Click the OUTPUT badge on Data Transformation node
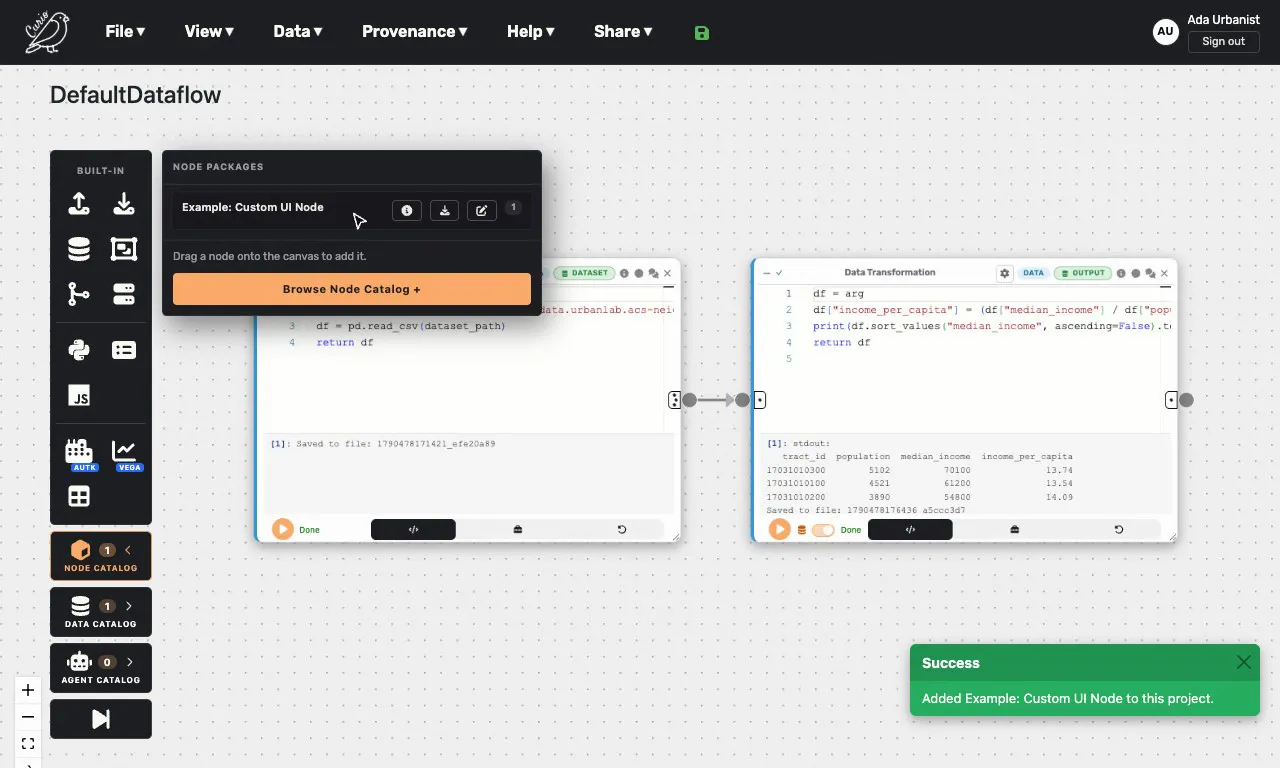The width and height of the screenshot is (1280, 768). coord(1083,273)
